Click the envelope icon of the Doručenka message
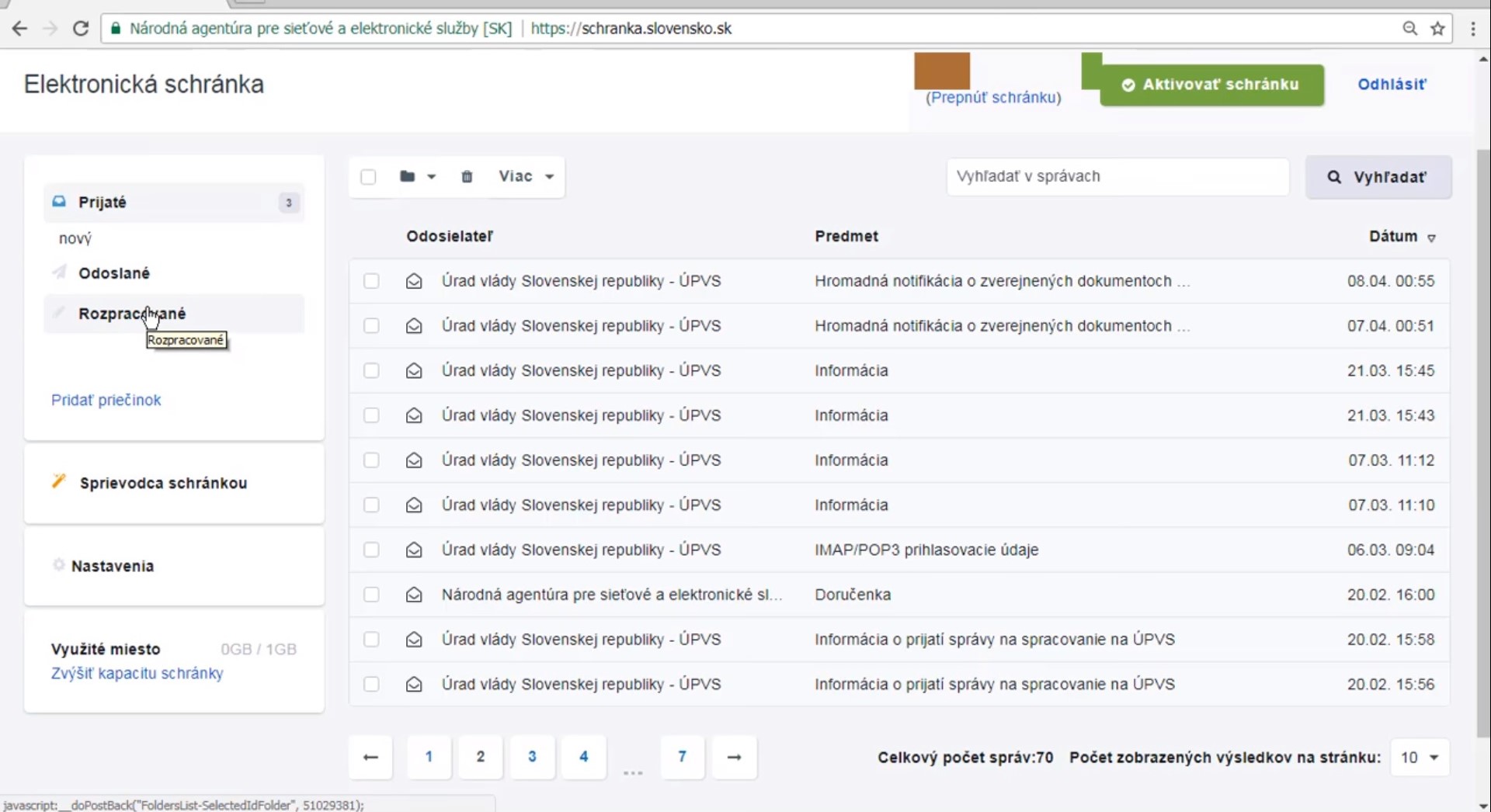This screenshot has height=812, width=1491. pyautogui.click(x=414, y=595)
